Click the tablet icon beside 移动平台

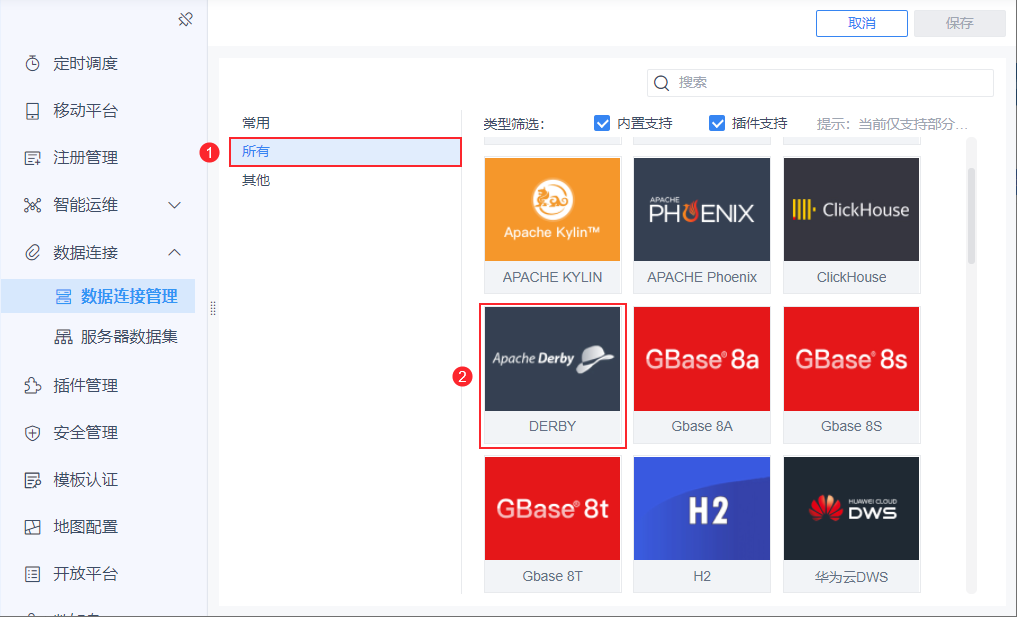32,111
